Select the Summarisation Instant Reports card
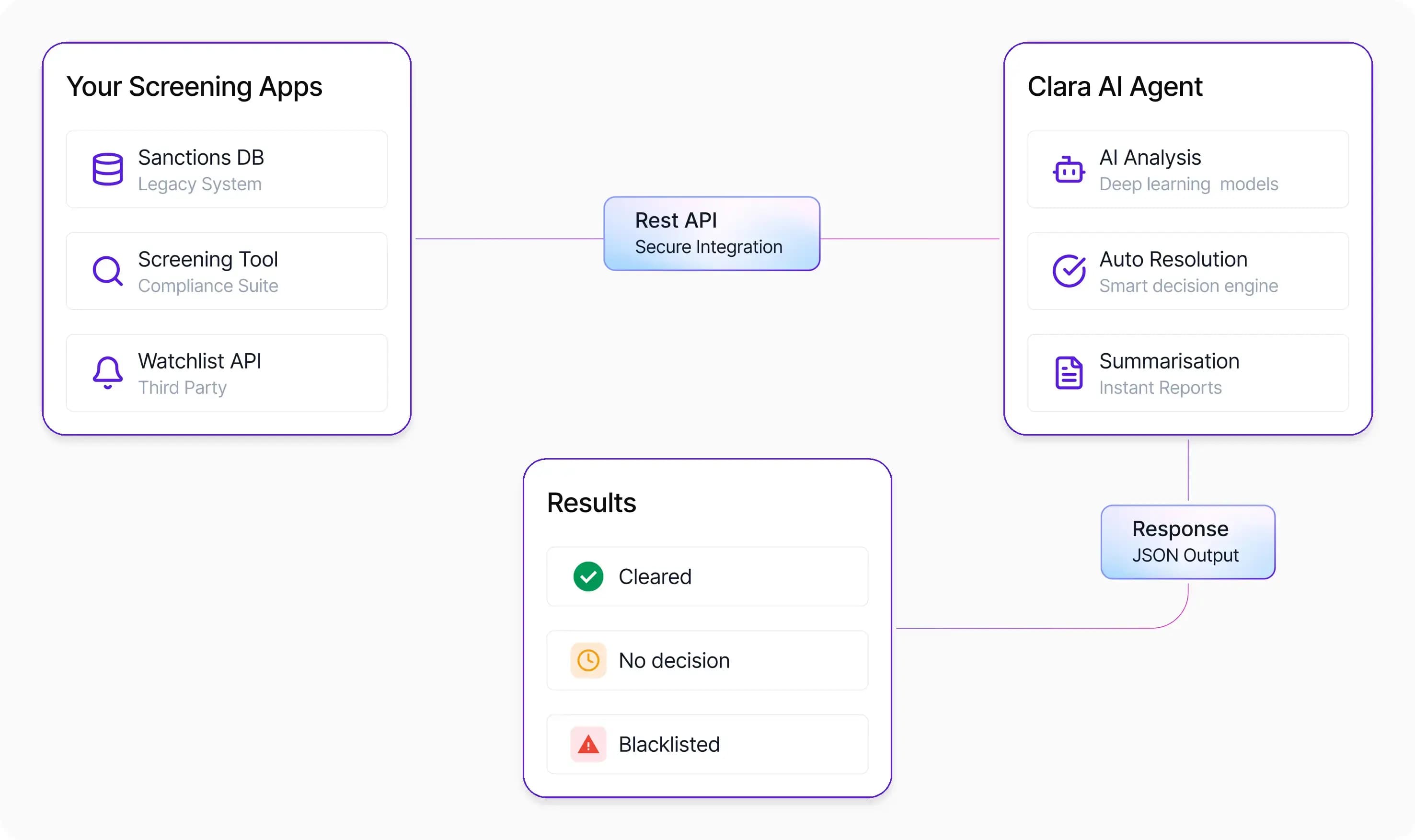Viewport: 1415px width, 840px height. (x=1187, y=373)
